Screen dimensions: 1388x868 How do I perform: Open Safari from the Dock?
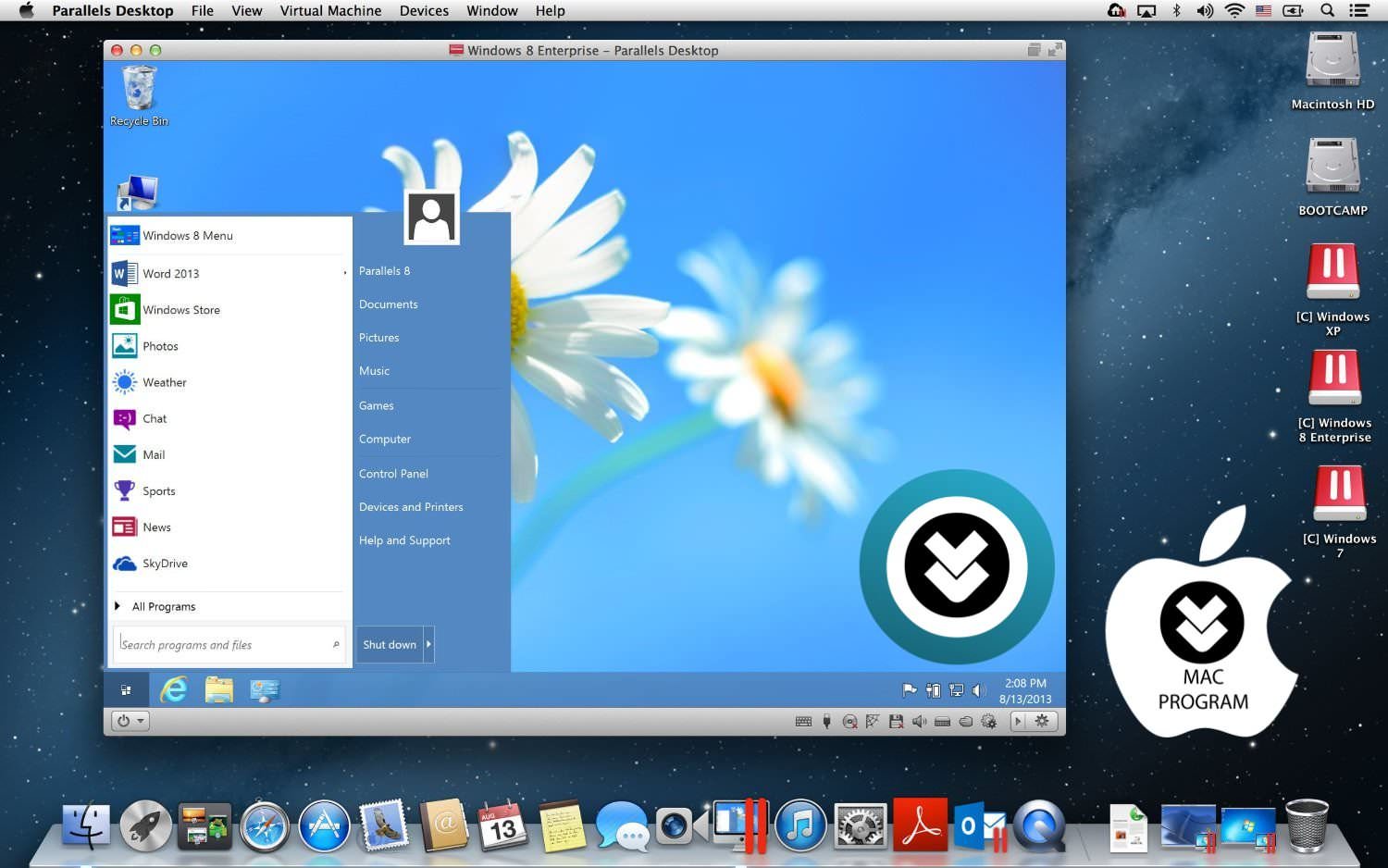tap(265, 826)
